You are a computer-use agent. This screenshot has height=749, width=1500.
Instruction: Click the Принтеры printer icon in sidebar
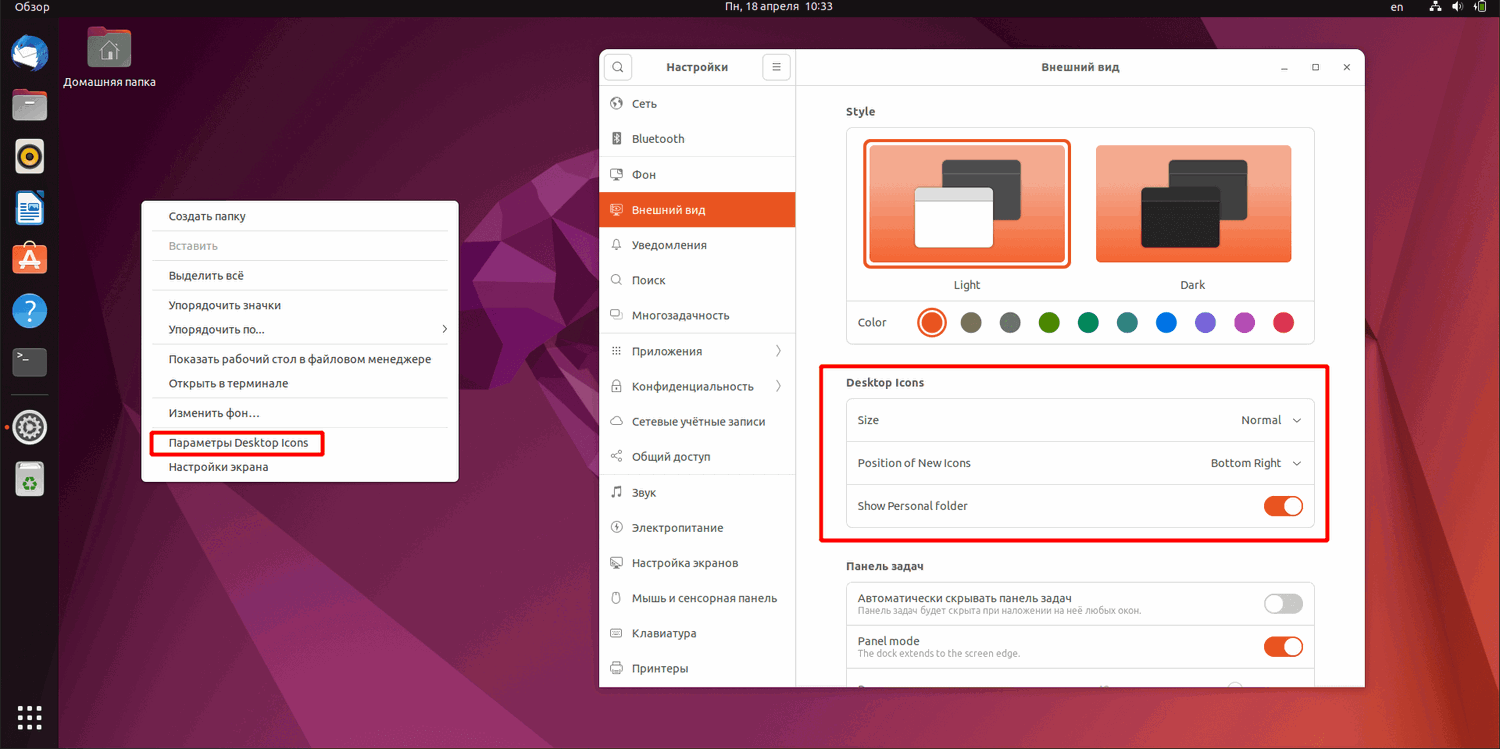coord(616,668)
